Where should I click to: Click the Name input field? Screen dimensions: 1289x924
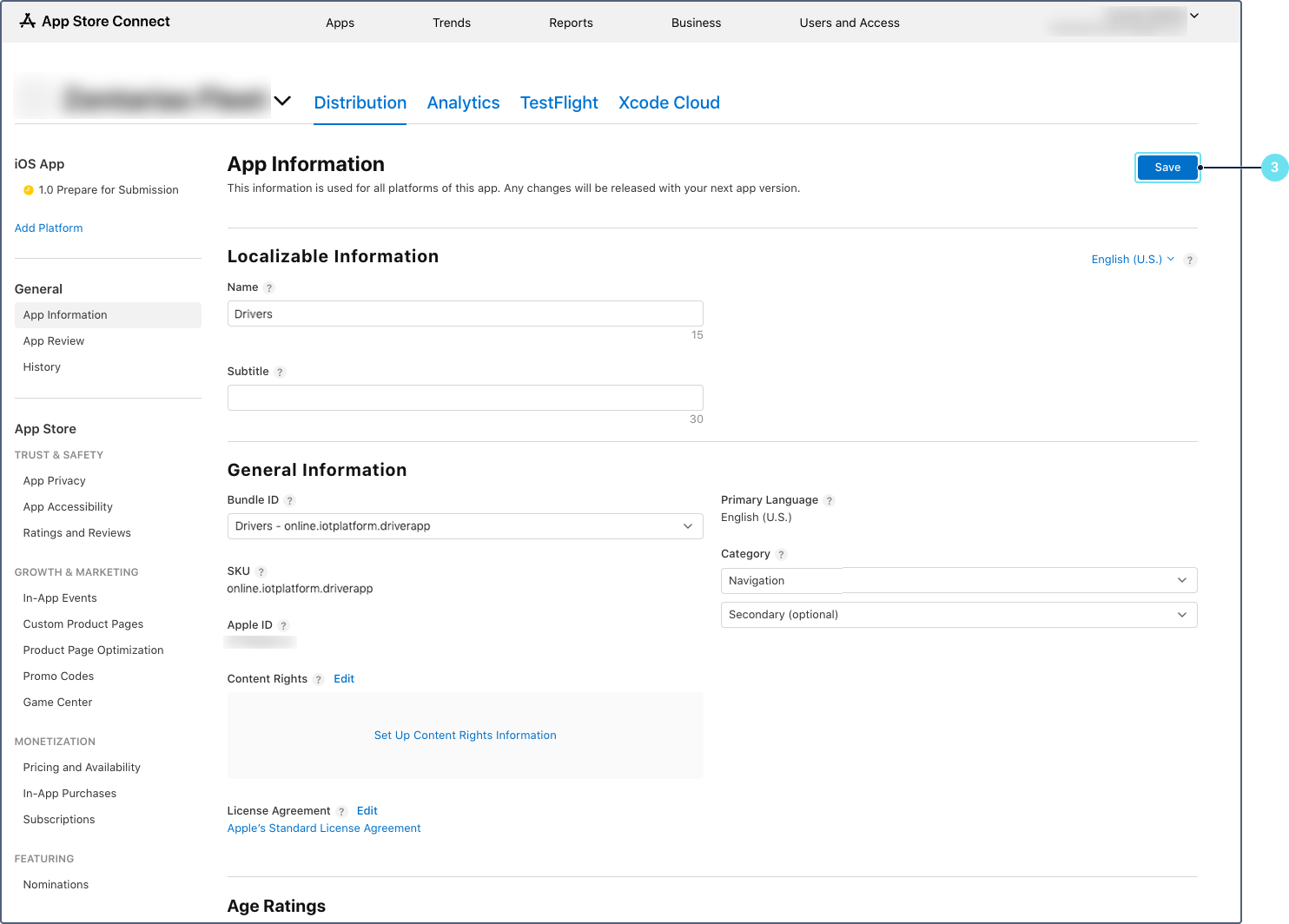[x=466, y=313]
